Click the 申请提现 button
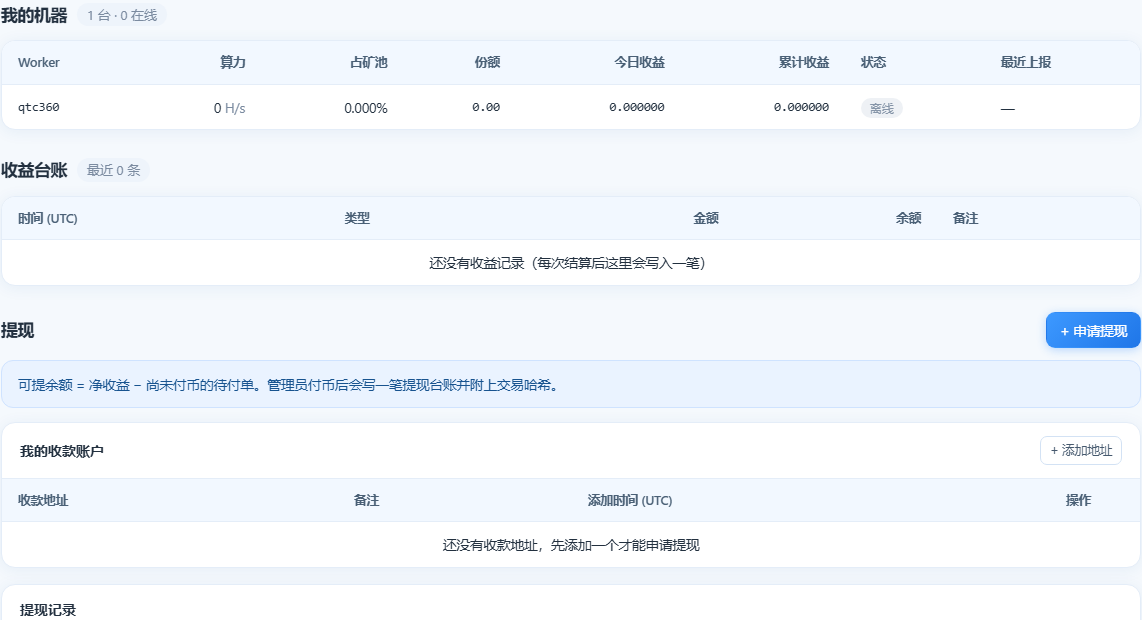1142x620 pixels. click(x=1092, y=331)
